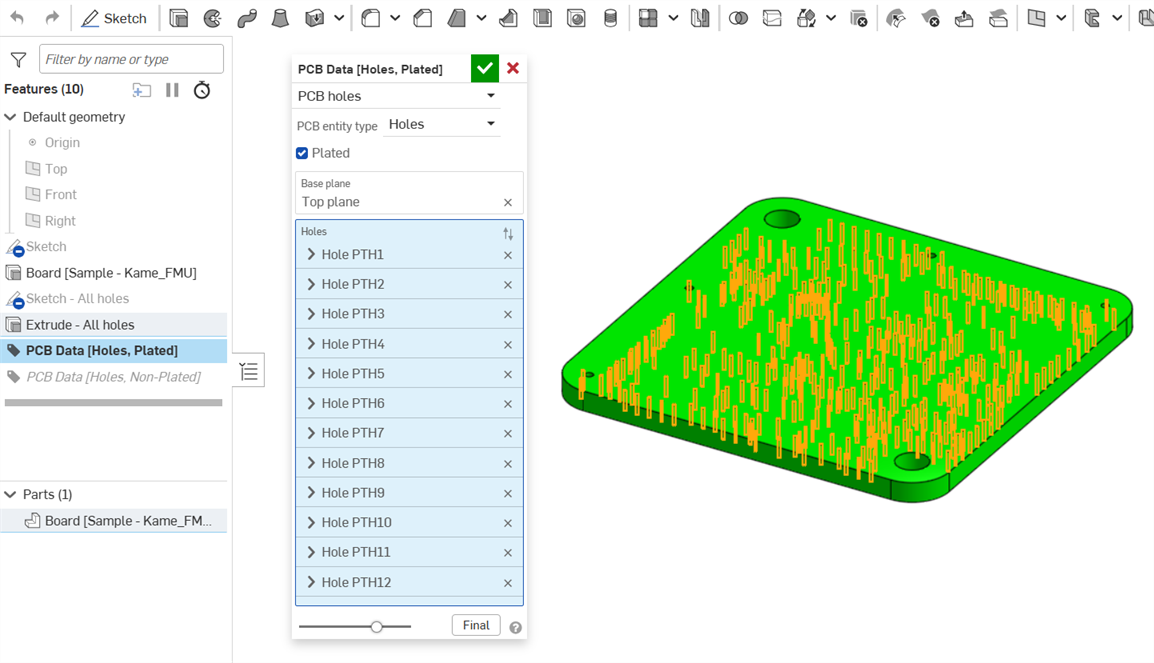Create a new folder in the Features list

pos(141,89)
